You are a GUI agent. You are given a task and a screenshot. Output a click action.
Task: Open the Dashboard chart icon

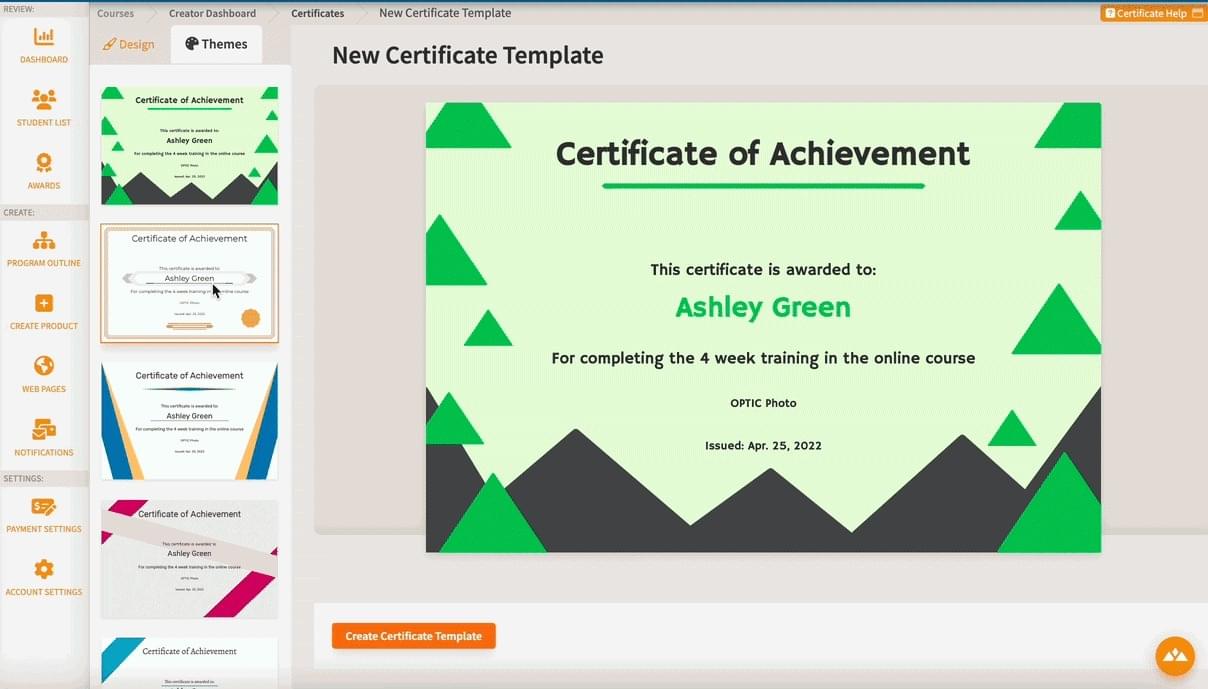[44, 38]
